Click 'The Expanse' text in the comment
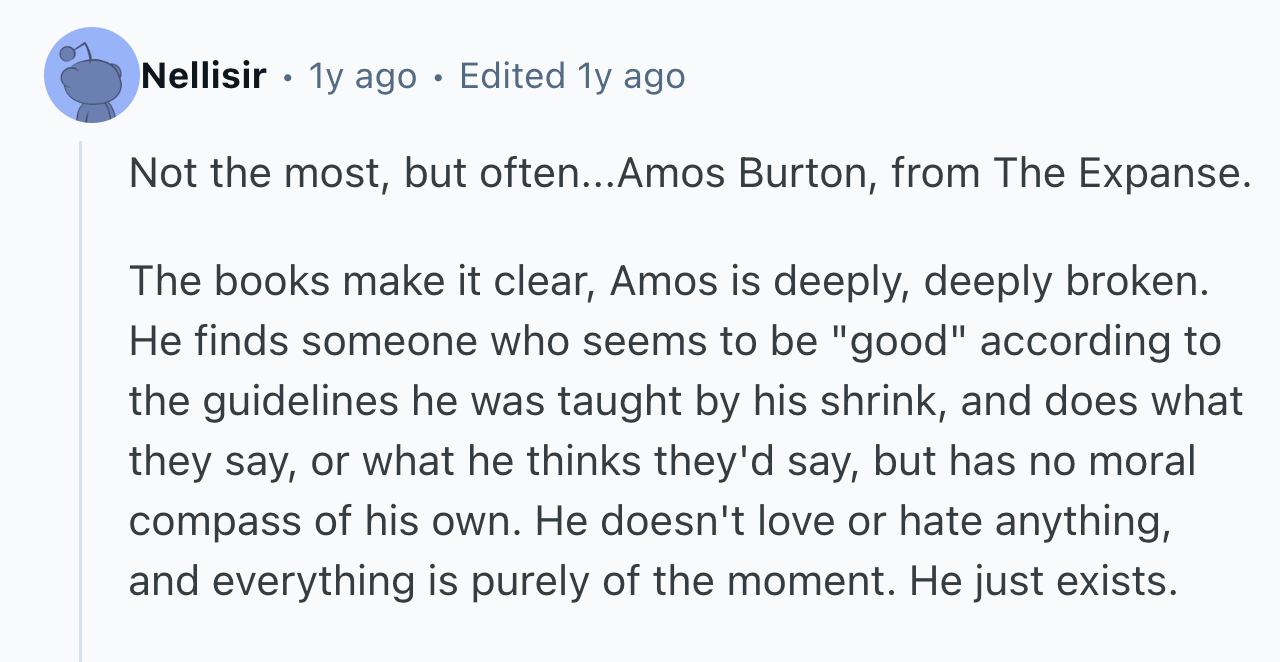The height and width of the screenshot is (662, 1280). (x=1121, y=174)
